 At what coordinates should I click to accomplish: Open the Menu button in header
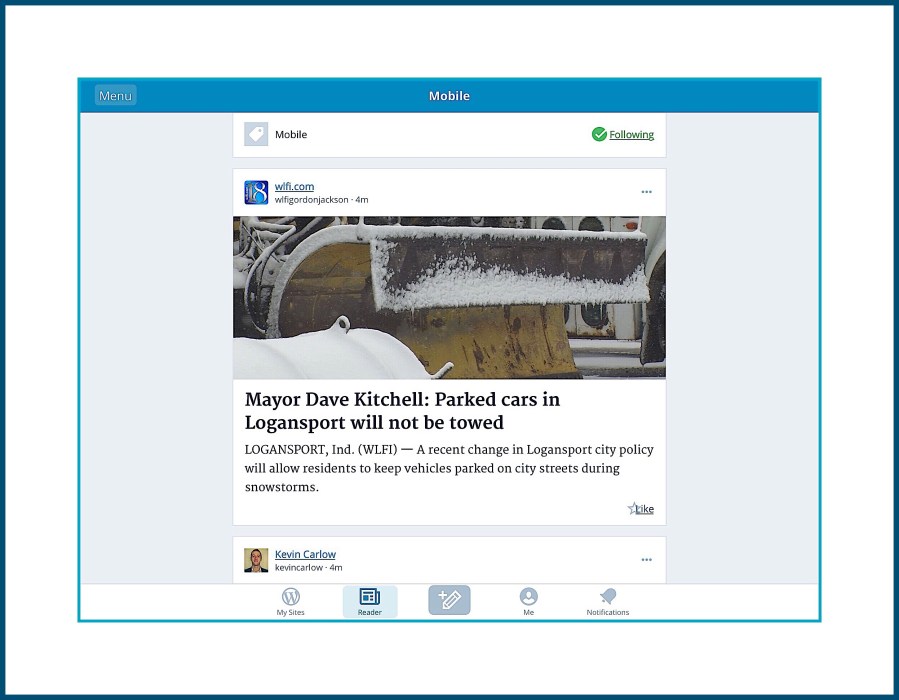point(115,96)
